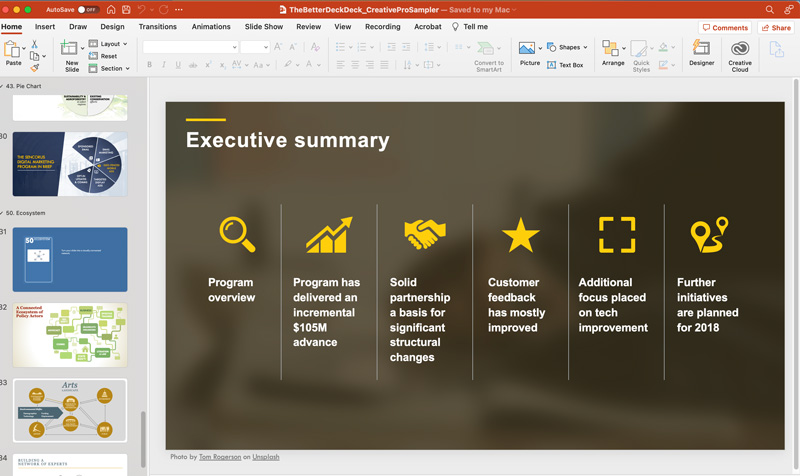Open the search magnifier in title bar
This screenshot has width=800, height=476.
[769, 9]
